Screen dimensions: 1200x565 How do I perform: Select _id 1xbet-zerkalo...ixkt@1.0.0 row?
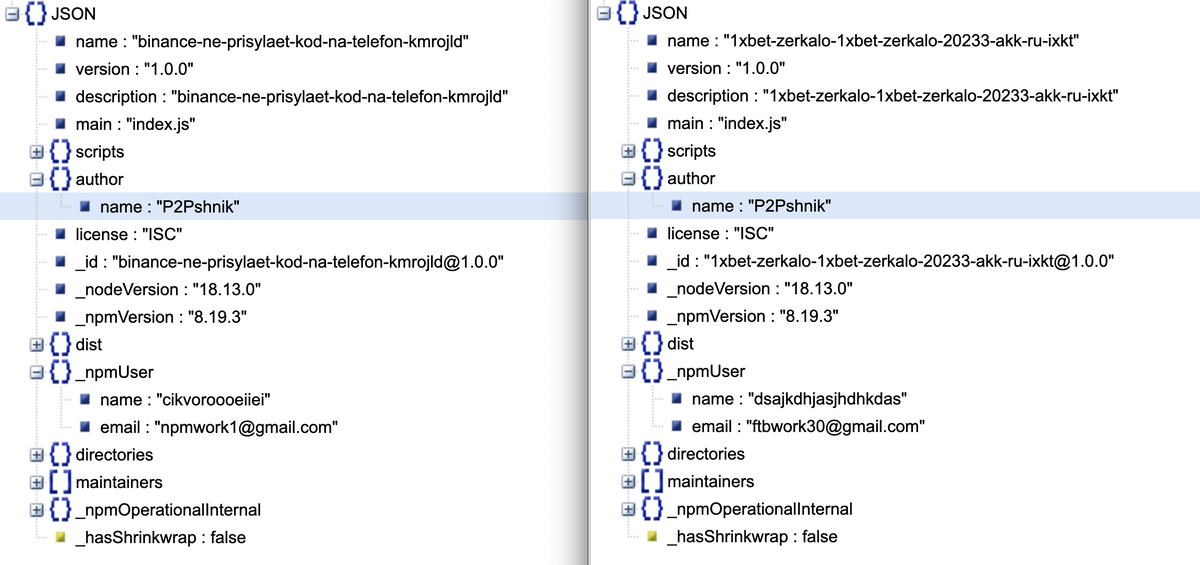pyautogui.click(x=891, y=261)
